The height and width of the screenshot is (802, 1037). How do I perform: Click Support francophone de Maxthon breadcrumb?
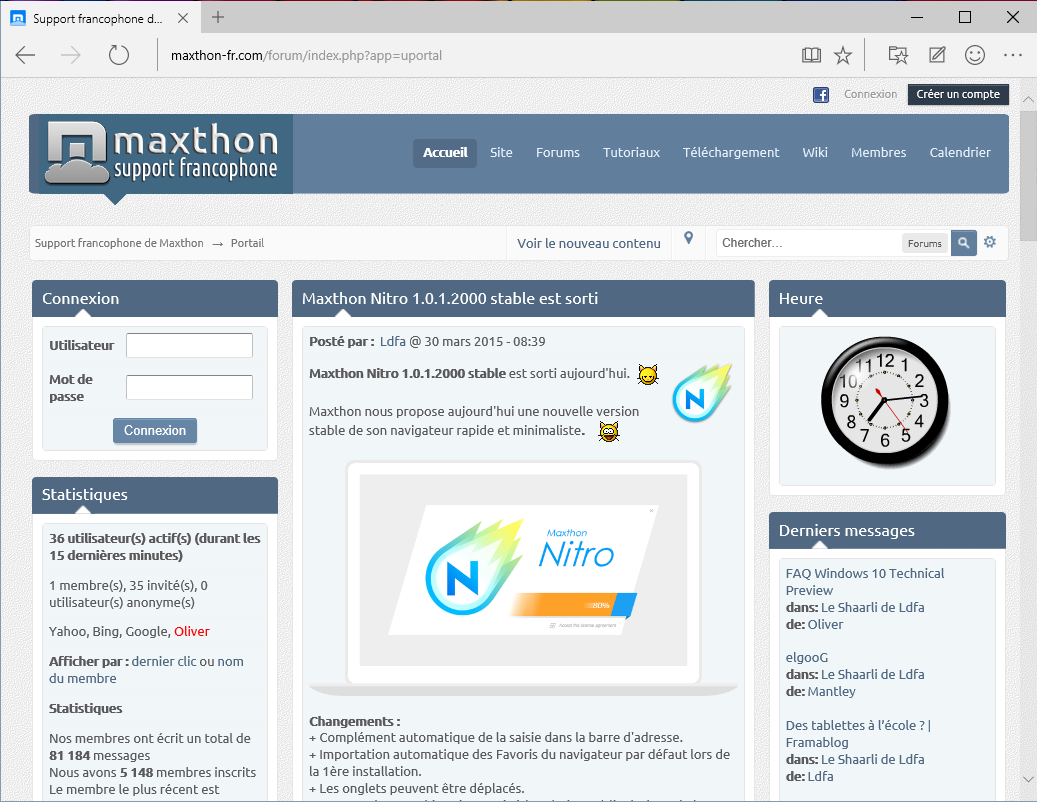tap(119, 243)
